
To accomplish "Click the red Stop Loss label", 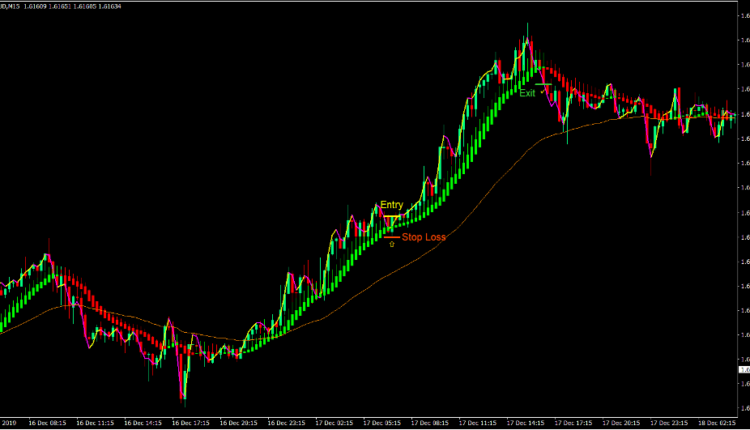I will click(x=423, y=238).
